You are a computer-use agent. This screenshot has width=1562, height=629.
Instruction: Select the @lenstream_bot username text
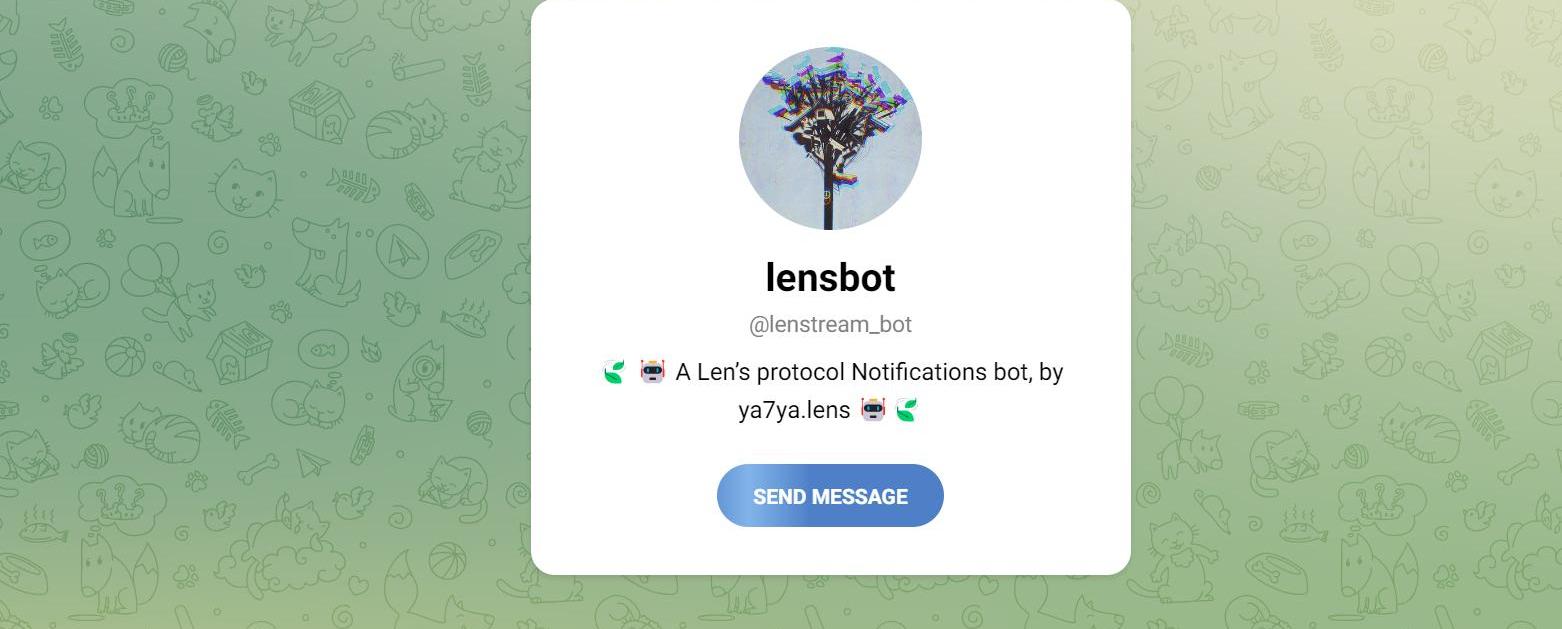tap(830, 325)
